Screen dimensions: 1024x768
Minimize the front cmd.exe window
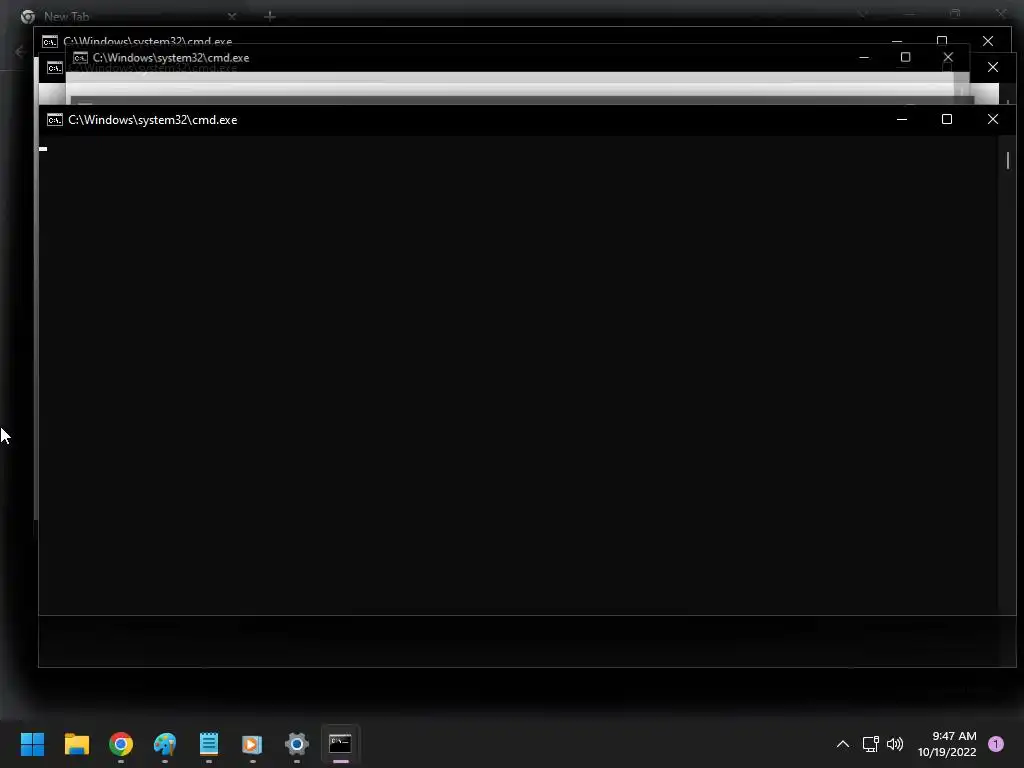(902, 120)
